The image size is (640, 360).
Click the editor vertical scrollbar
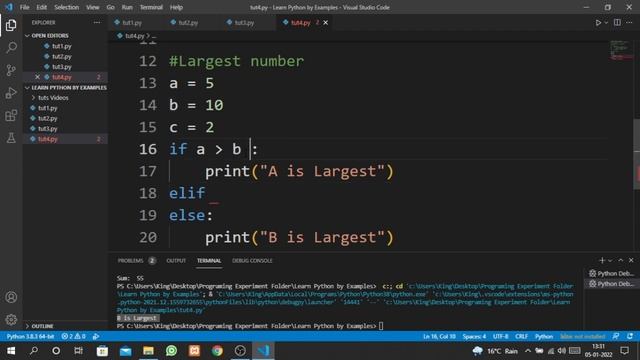point(636,154)
